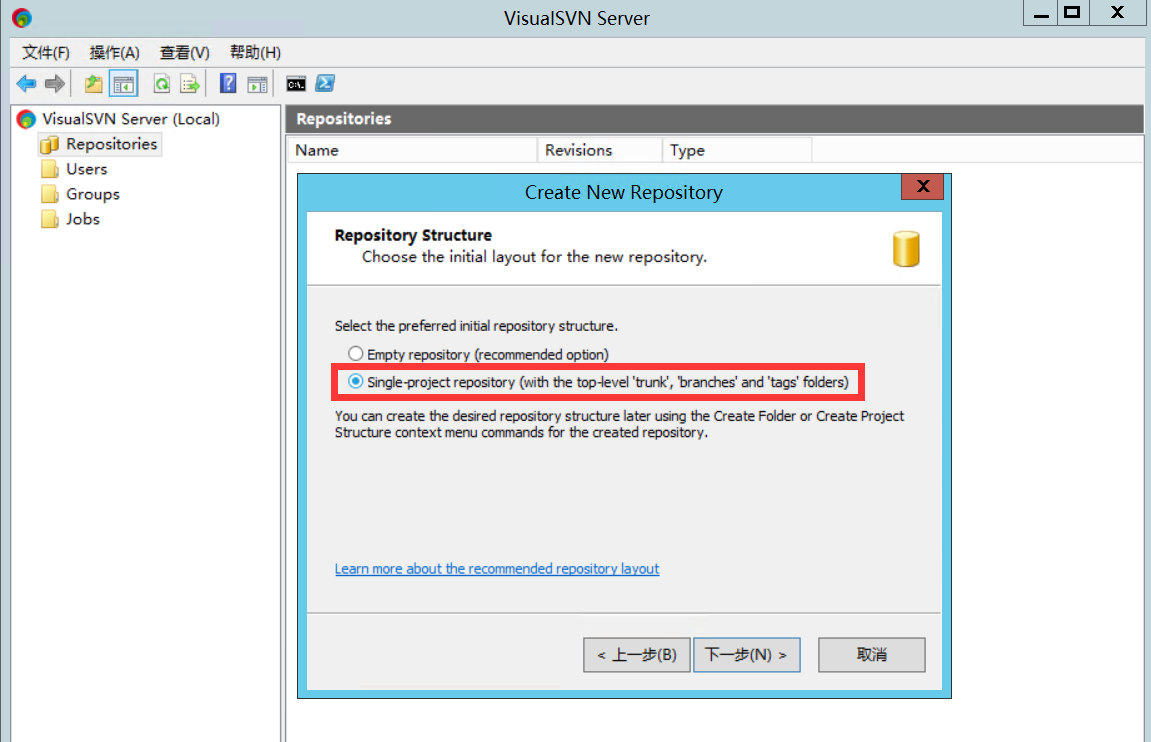Click the Refresh toolbar icon

pyautogui.click(x=161, y=84)
